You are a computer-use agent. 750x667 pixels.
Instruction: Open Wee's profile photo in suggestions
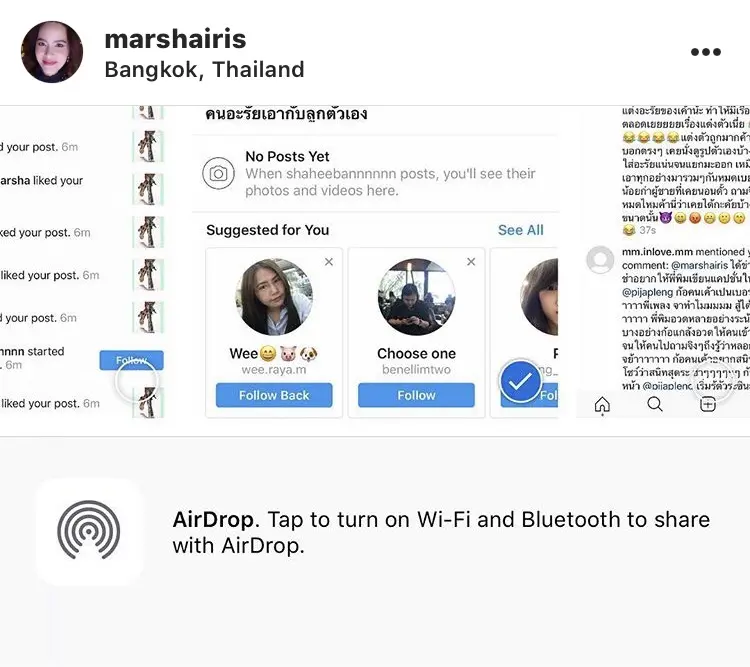click(274, 297)
